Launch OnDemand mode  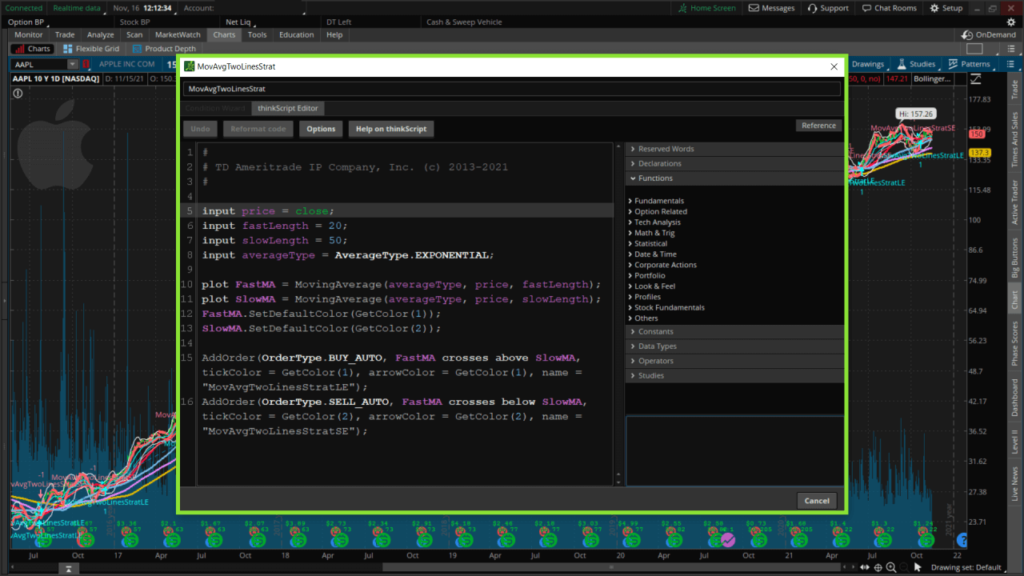[989, 35]
